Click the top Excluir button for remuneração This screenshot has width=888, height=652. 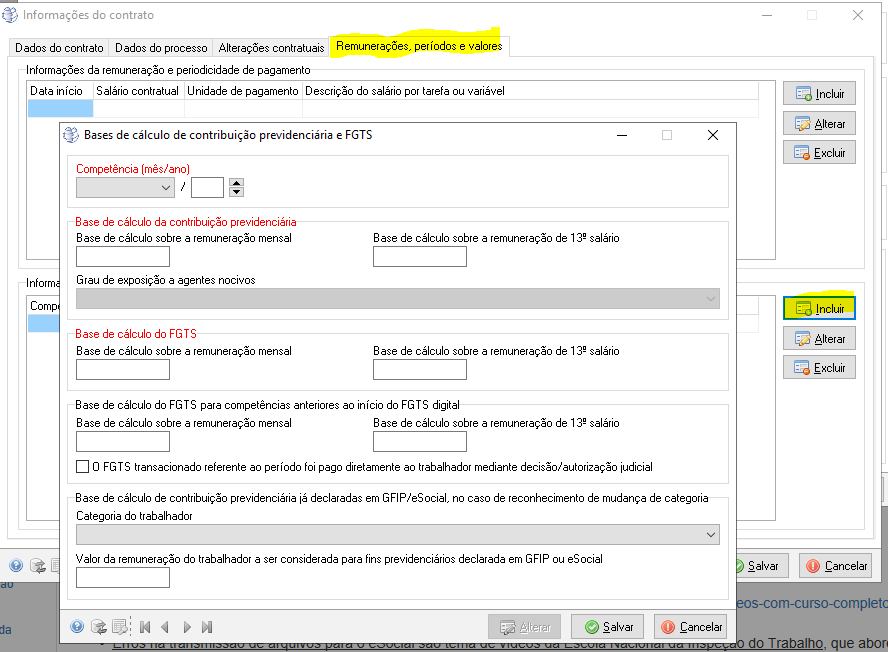click(x=819, y=153)
